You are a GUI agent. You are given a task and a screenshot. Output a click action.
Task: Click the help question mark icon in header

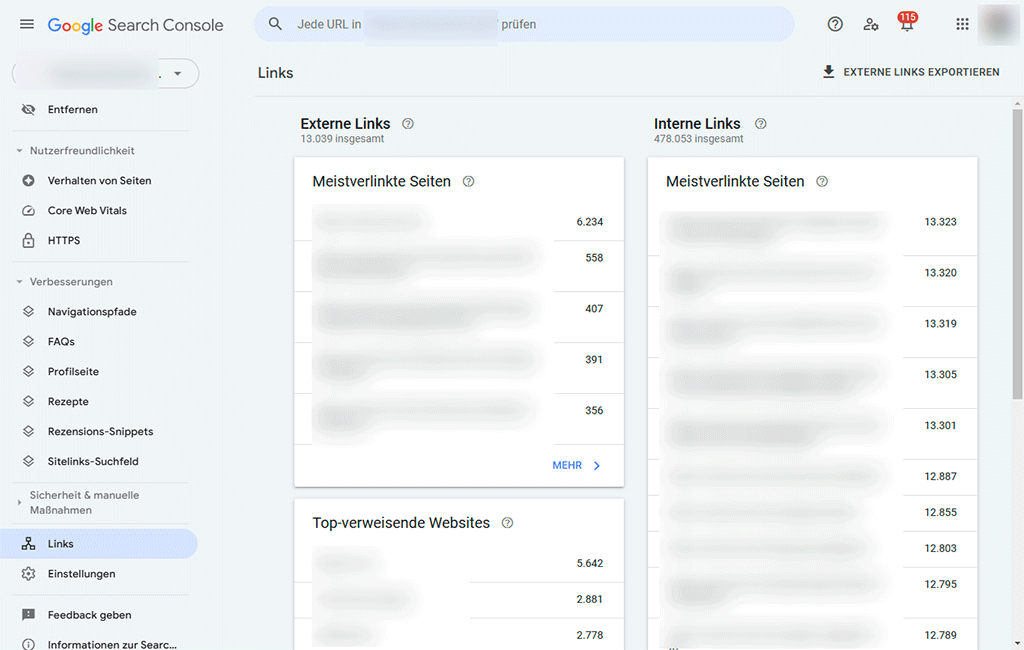click(x=835, y=24)
